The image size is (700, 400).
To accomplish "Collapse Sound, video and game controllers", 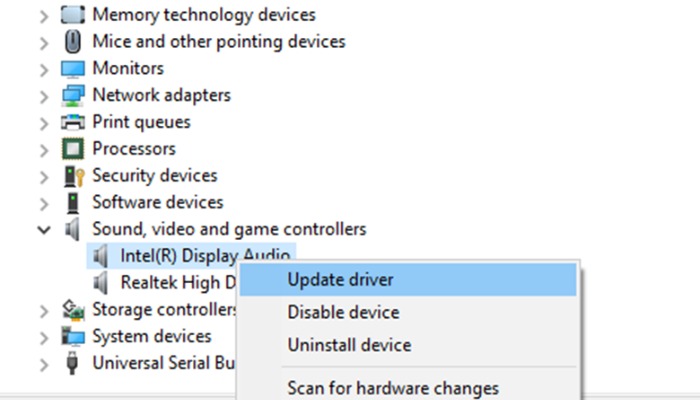I will click(43, 230).
